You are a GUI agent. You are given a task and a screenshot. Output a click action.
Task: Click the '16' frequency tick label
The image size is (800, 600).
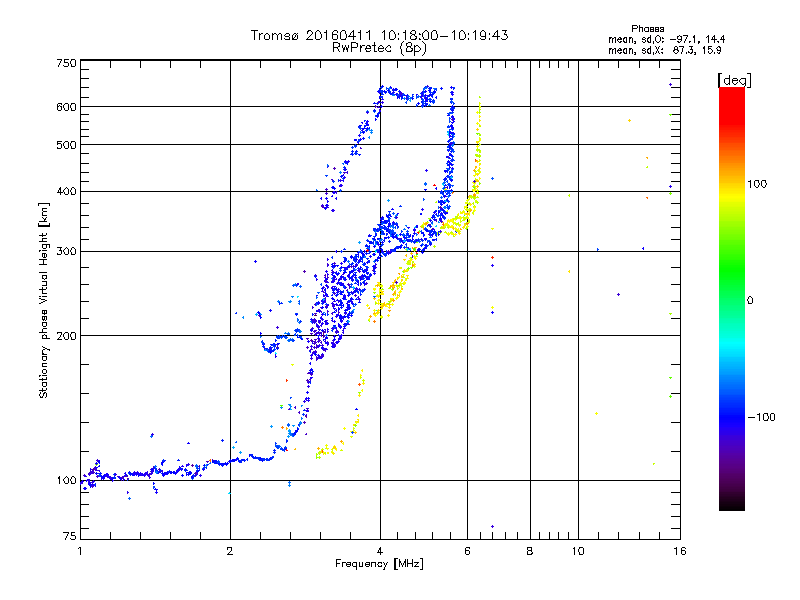coord(680,551)
